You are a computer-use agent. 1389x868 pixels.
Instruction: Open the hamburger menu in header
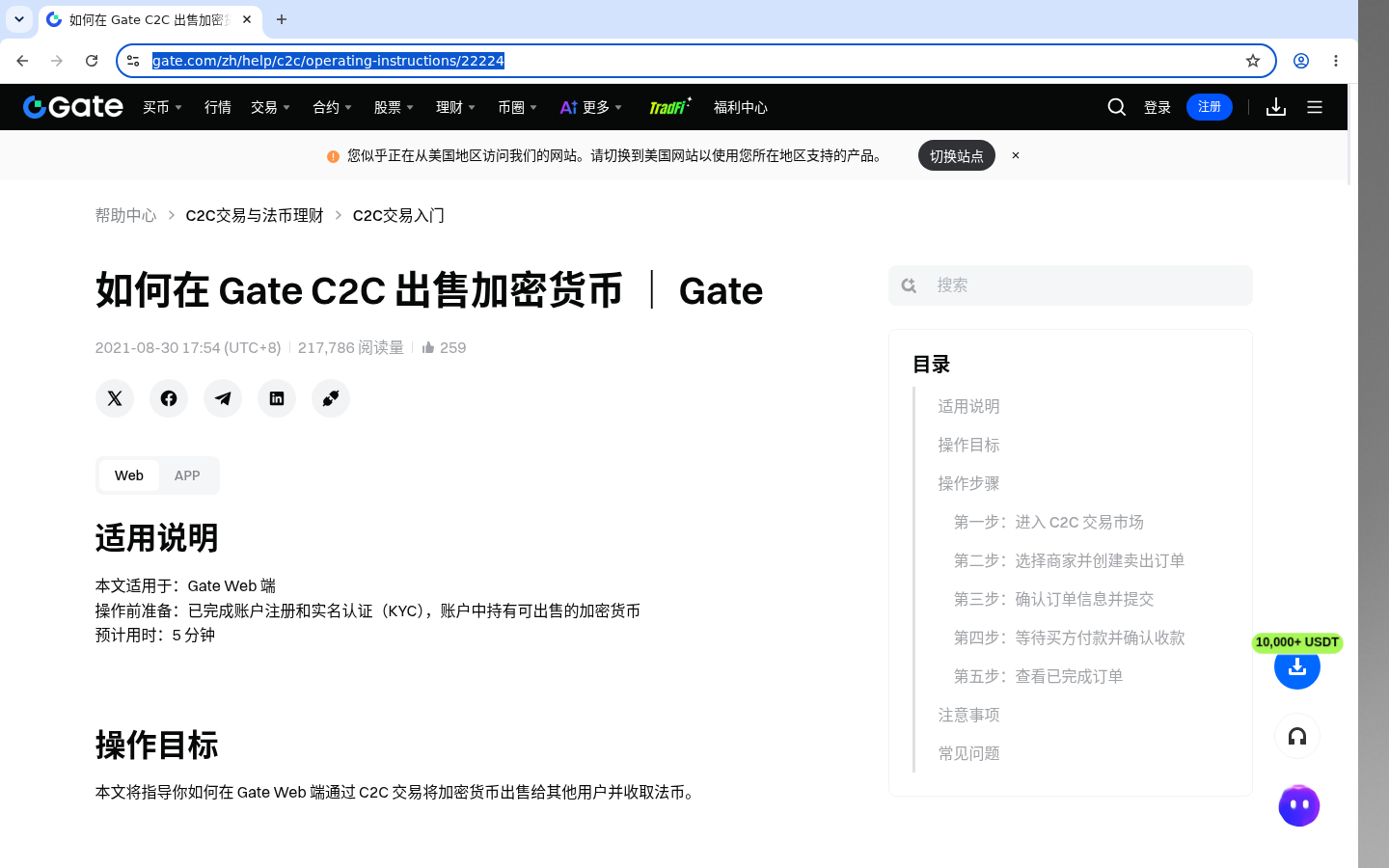(1315, 107)
